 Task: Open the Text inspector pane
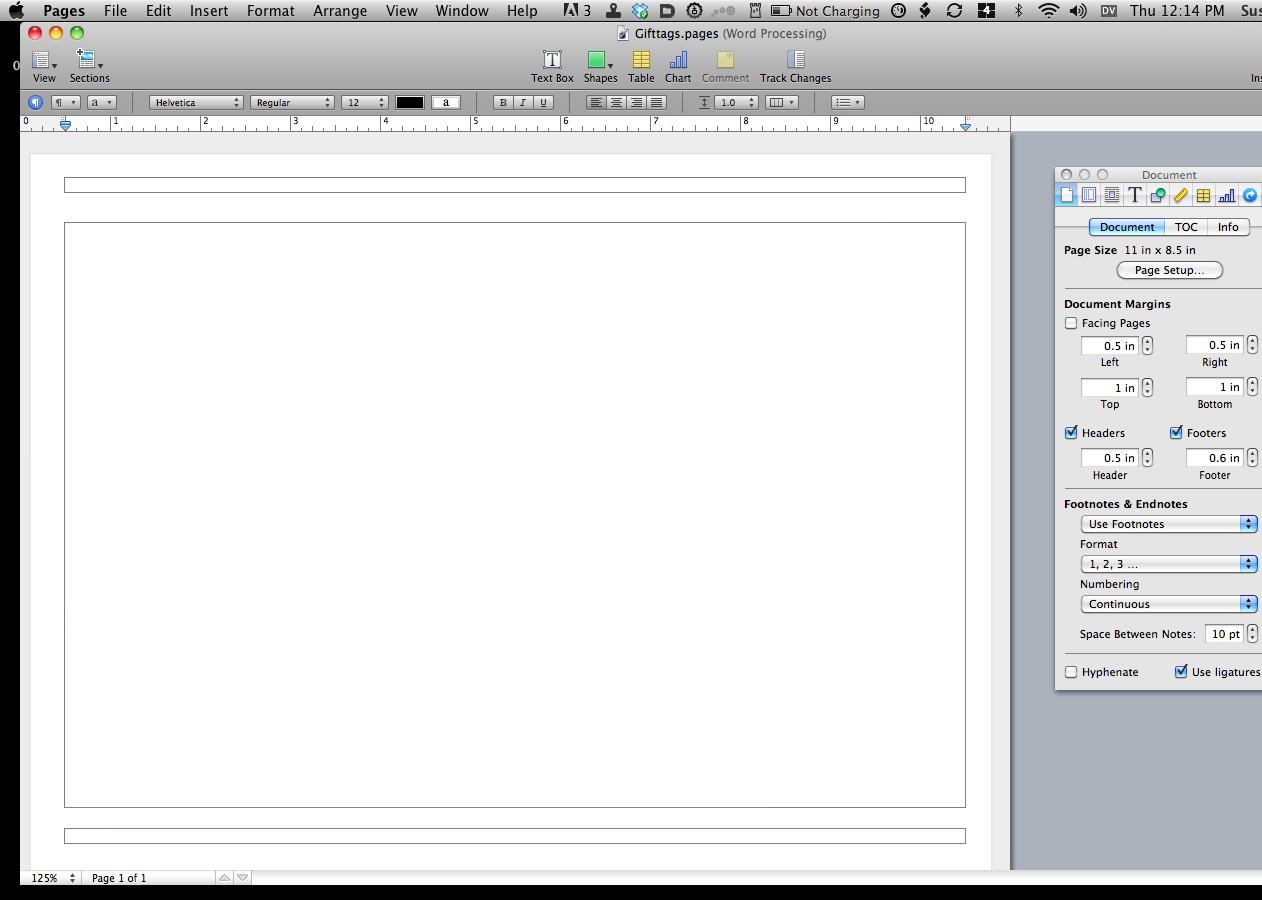pos(1135,195)
